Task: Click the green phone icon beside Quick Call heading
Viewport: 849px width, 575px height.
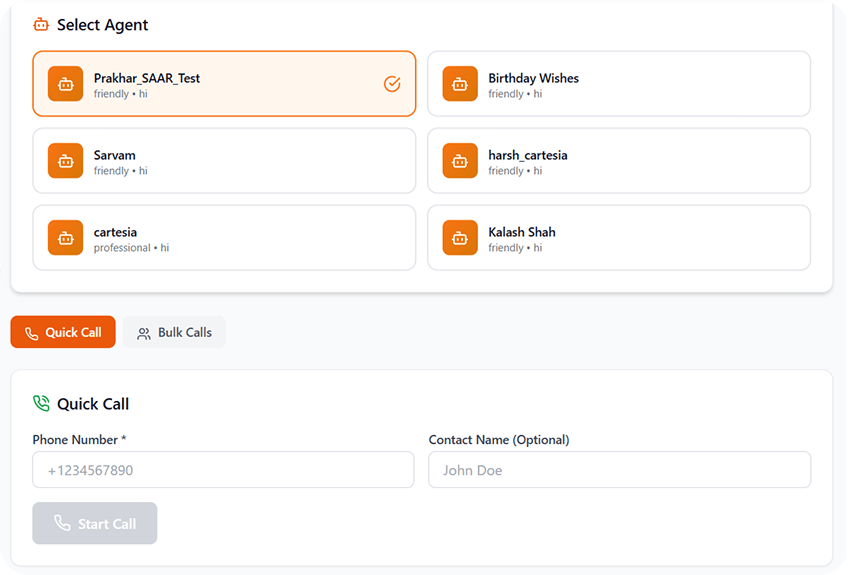Action: coord(41,403)
